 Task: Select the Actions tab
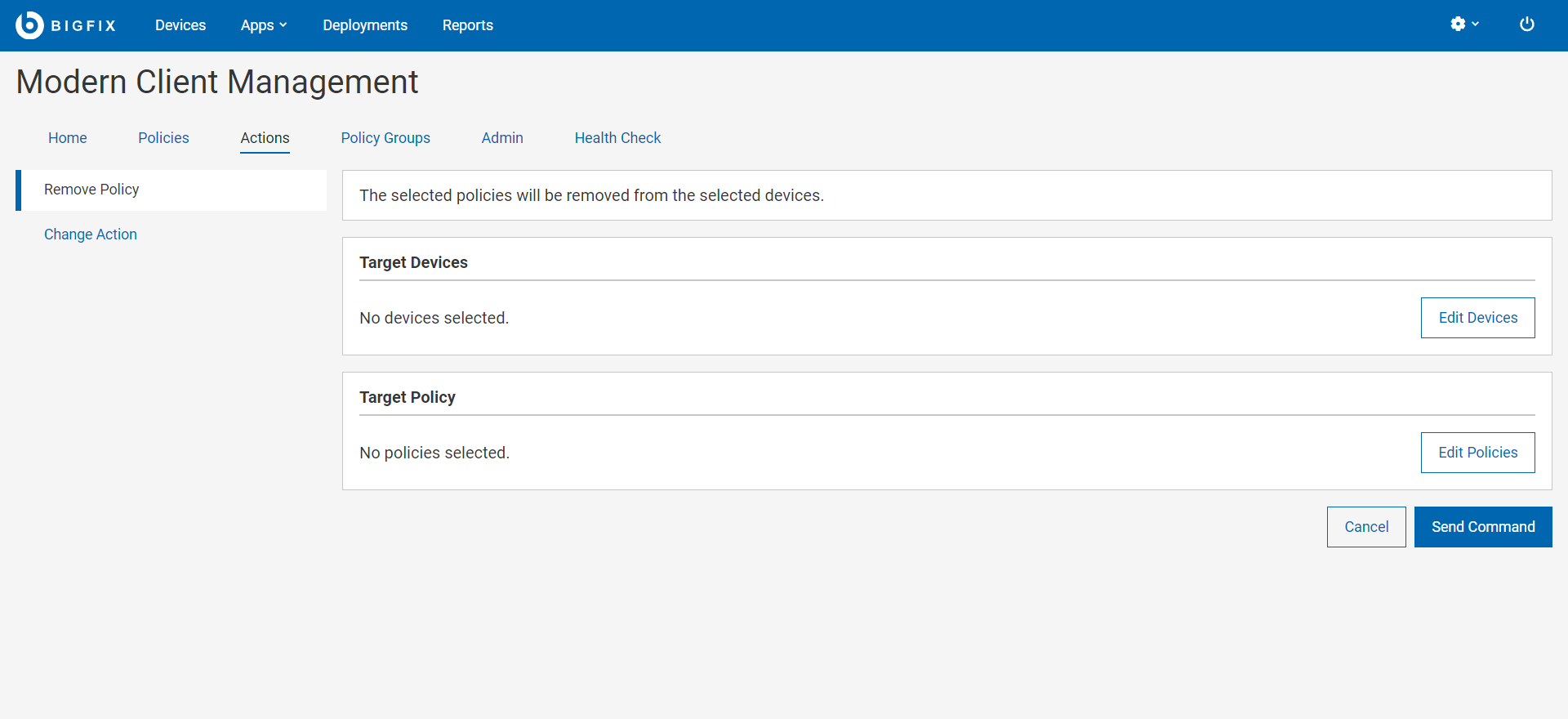click(265, 138)
